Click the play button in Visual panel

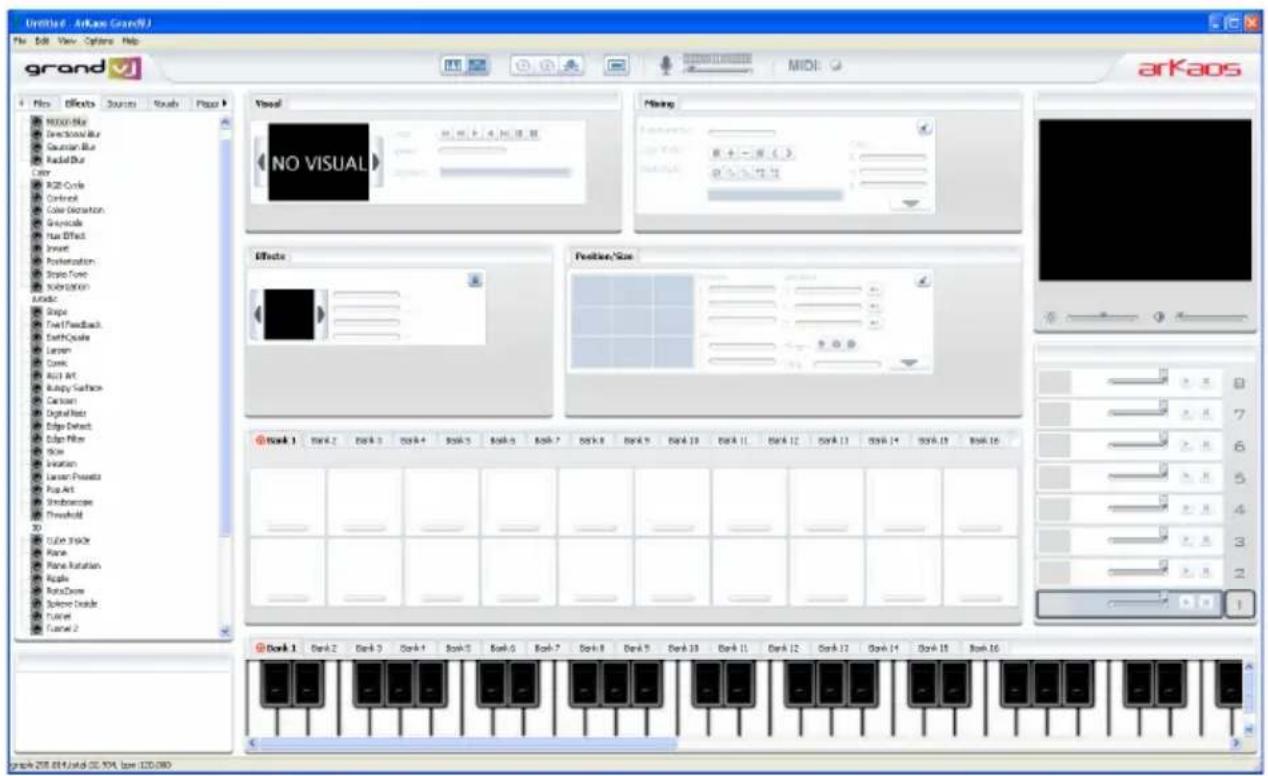tap(476, 134)
